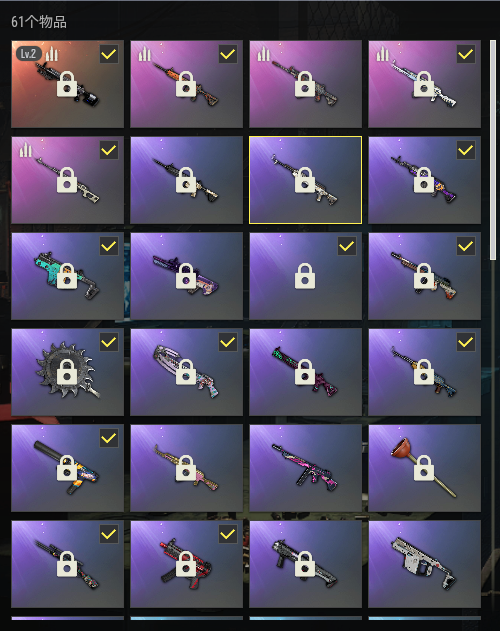The image size is (500, 631).
Task: Select the white Vector skin with no lock
Action: tap(424, 564)
